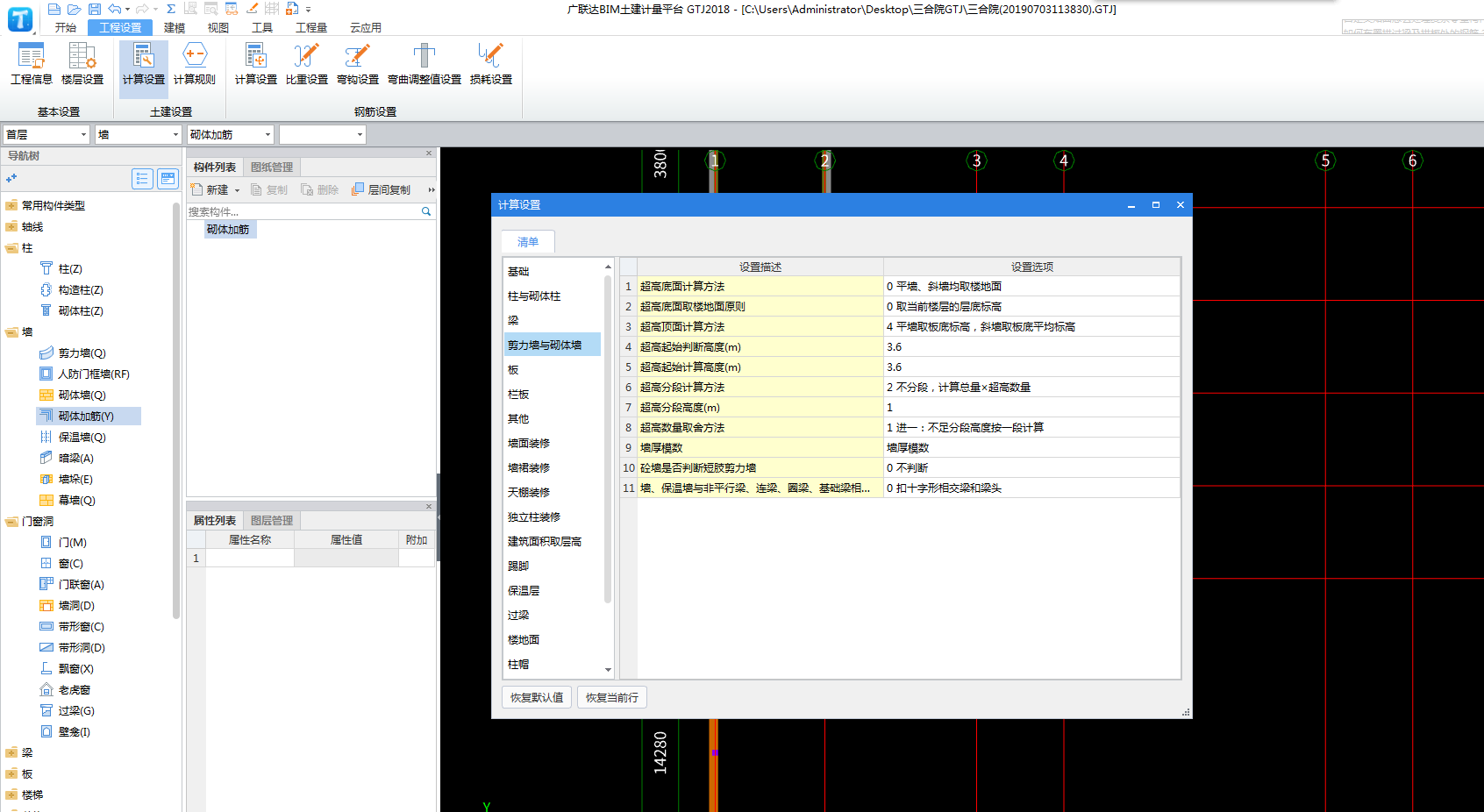Screen dimensions: 1484x812
Task: Open 计算规则 ribbon icon
Action: (195, 64)
